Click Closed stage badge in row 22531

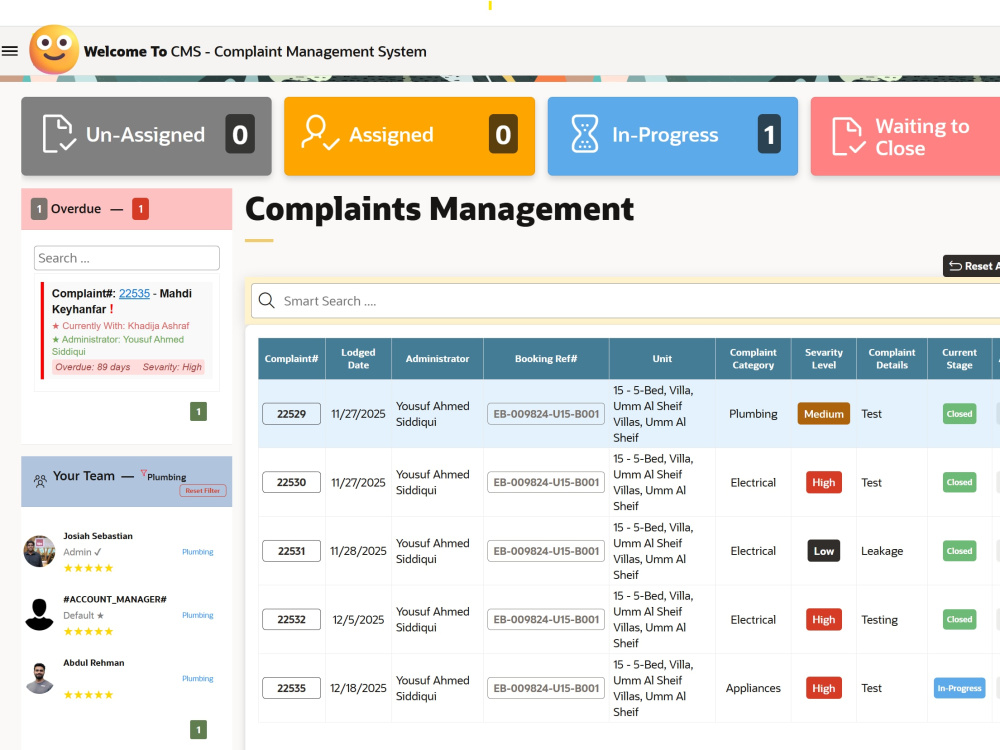pyautogui.click(x=959, y=551)
